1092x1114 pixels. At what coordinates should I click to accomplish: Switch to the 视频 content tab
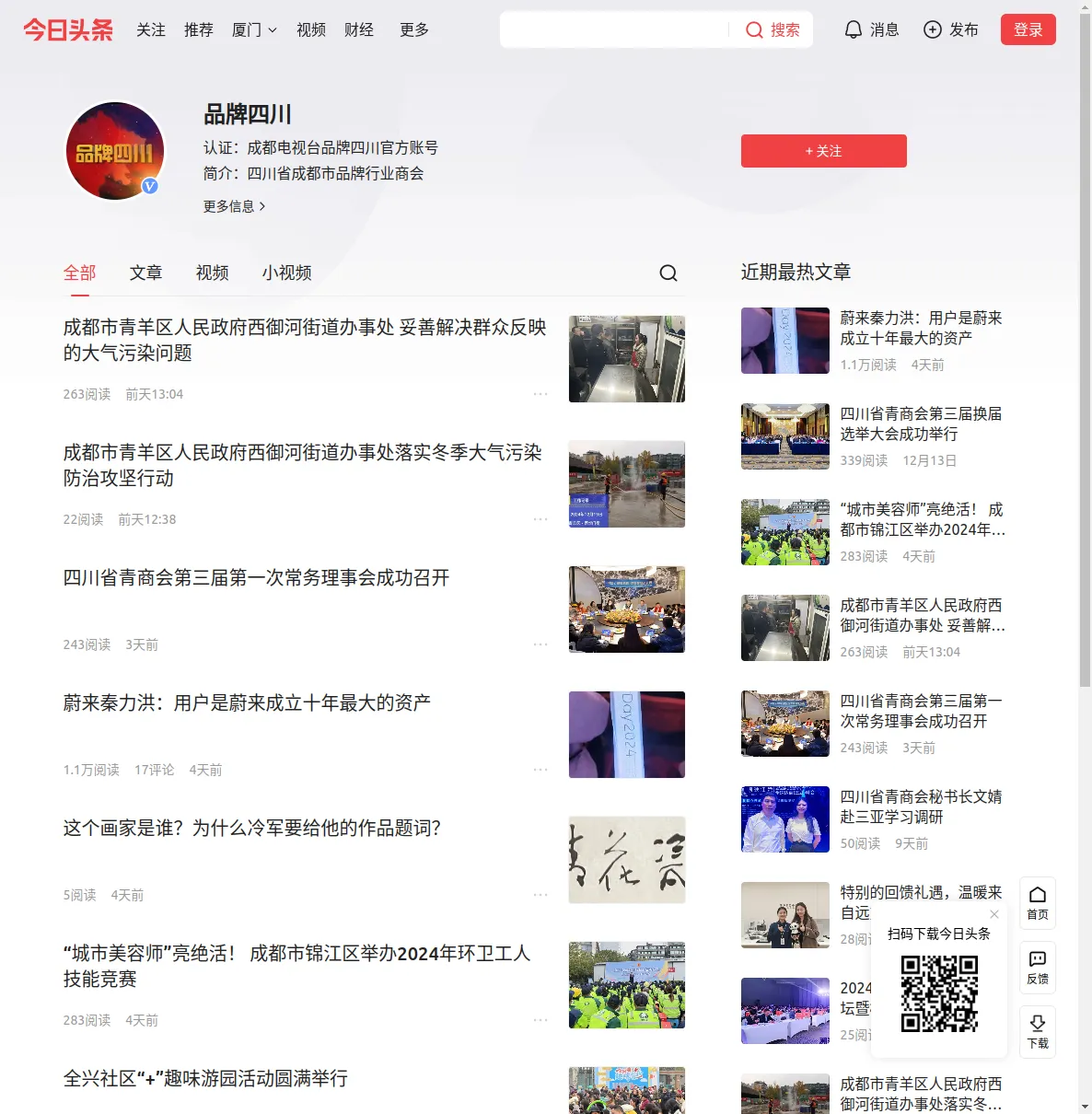pos(213,273)
